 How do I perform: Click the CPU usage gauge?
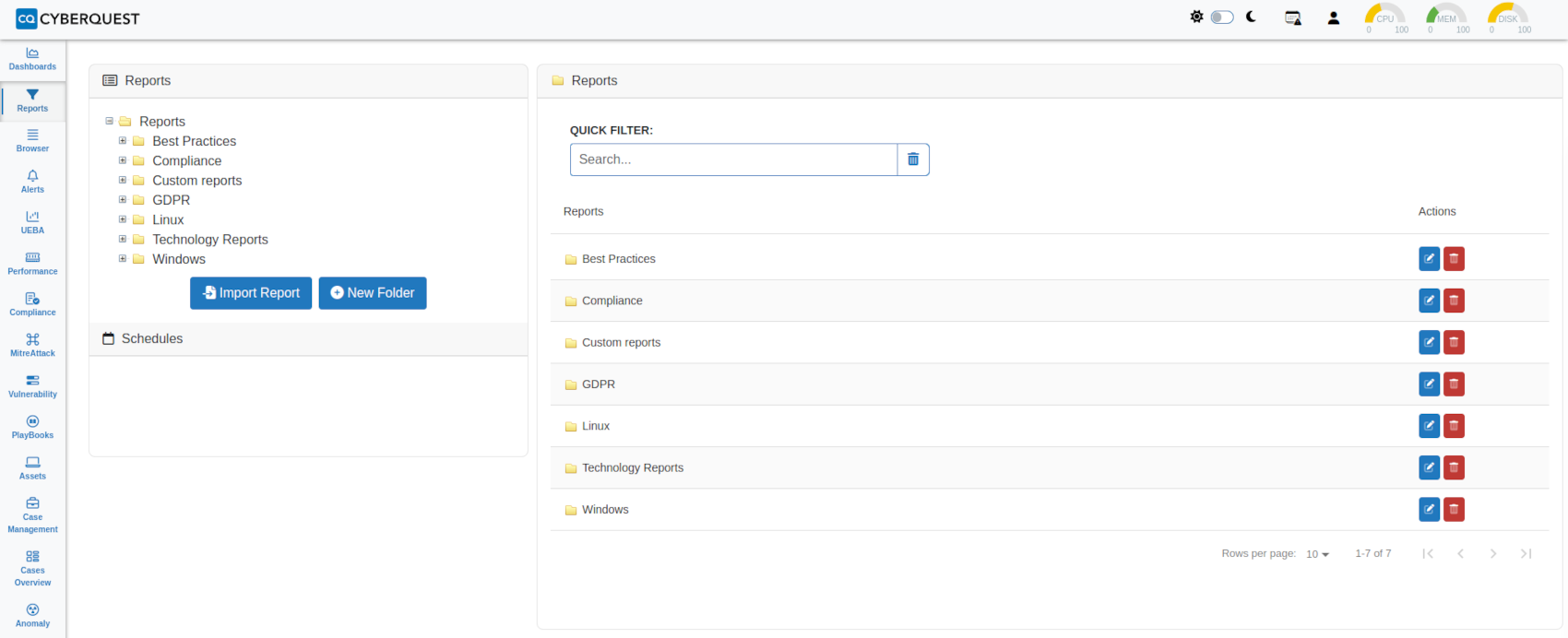(x=1384, y=18)
